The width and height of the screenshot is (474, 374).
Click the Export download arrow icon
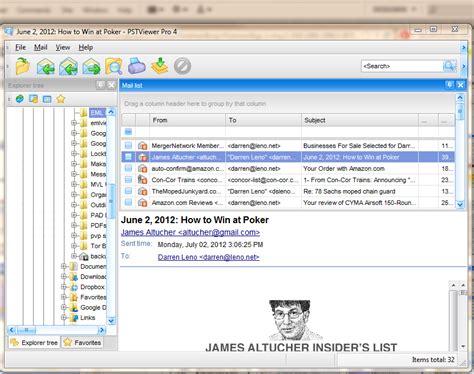click(x=159, y=66)
